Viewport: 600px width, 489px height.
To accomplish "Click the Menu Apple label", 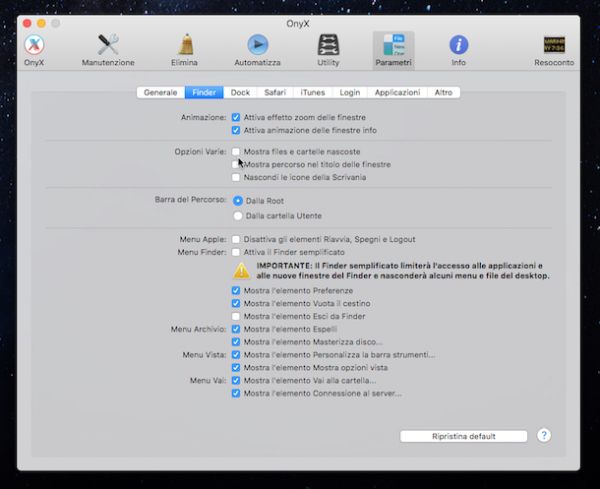I will [203, 240].
